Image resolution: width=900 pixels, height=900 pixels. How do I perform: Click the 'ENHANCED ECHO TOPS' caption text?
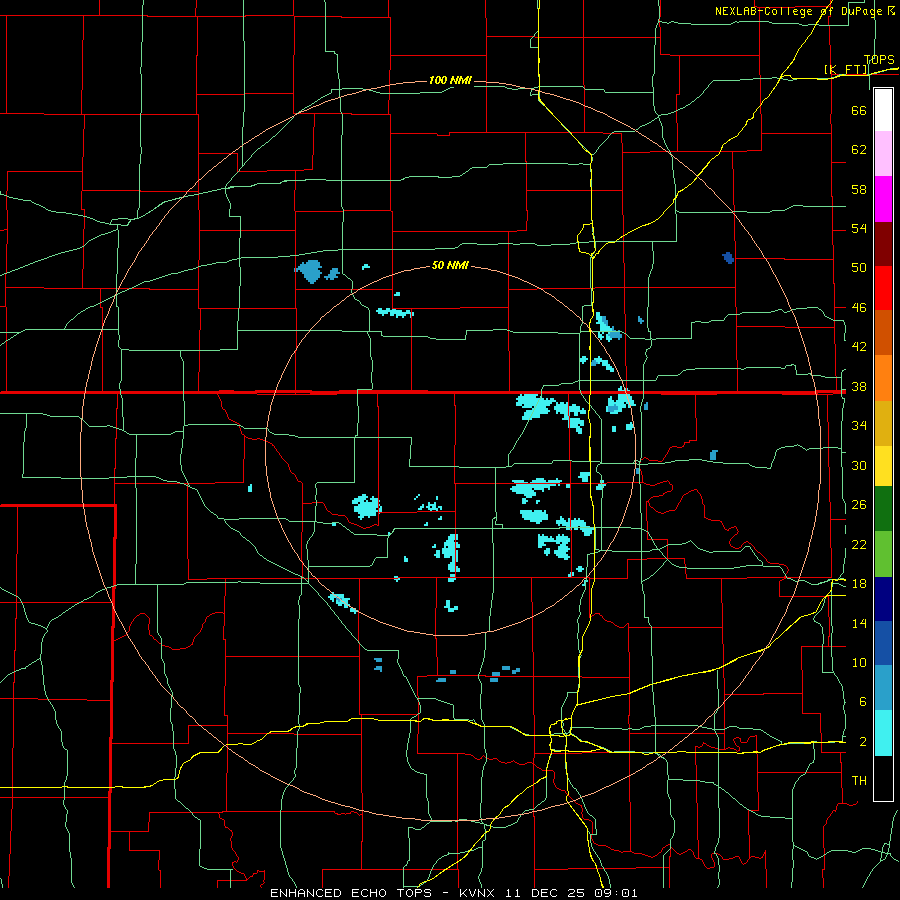[351, 893]
